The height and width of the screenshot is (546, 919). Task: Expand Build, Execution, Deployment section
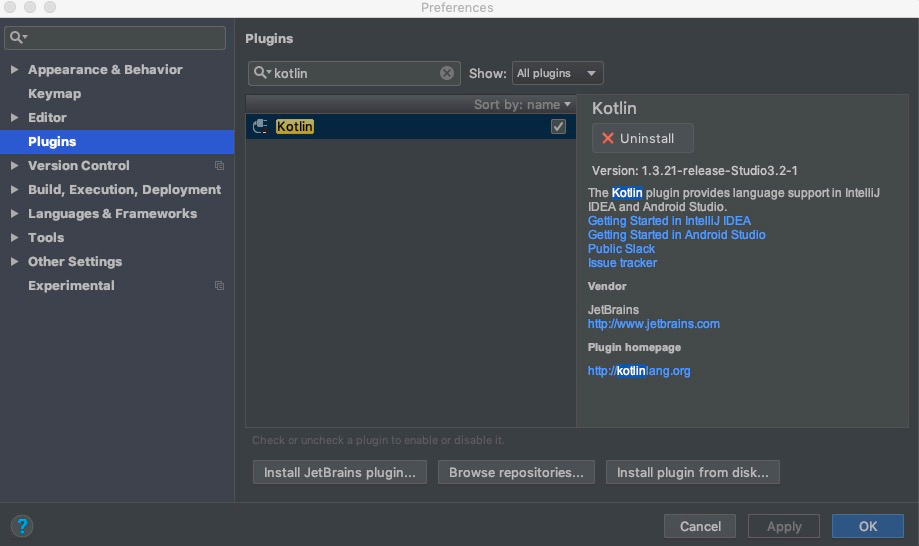pyautogui.click(x=14, y=190)
